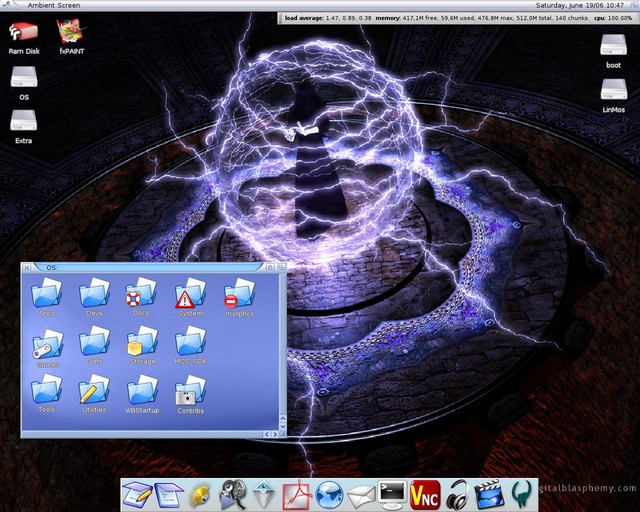Open the Acrobat PDF viewer in dock
Viewport: 640px width, 512px height.
297,495
